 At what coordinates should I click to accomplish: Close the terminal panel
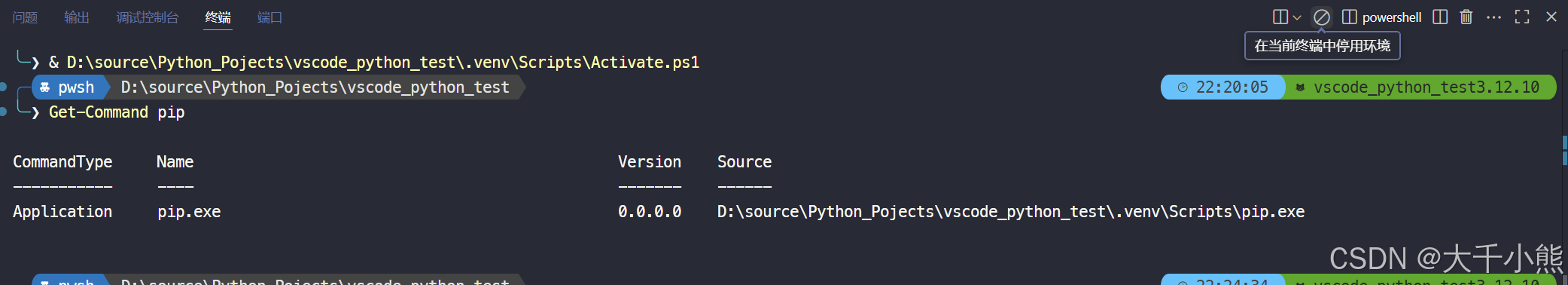(1551, 17)
